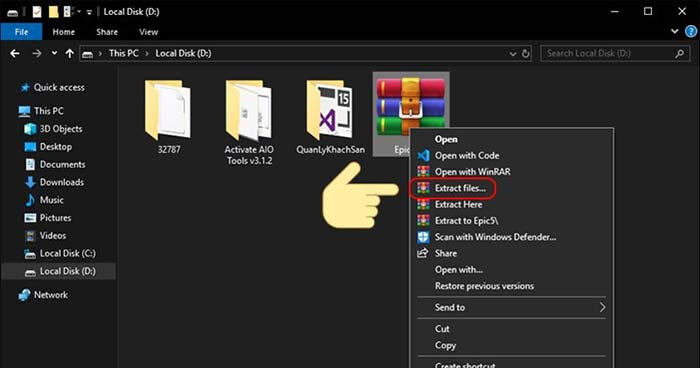
Task: Click the Music note icon
Action: 30,200
